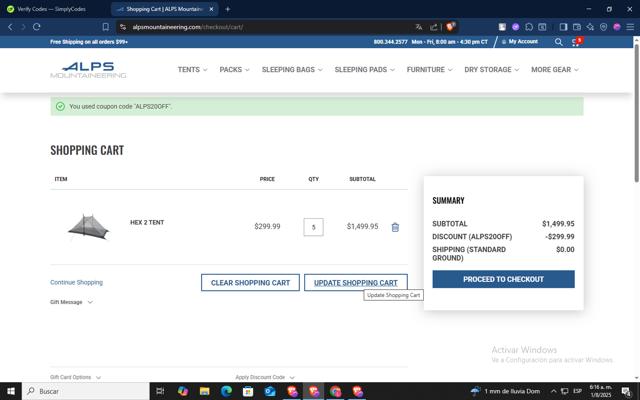Click the Windows Buscar search box

click(x=86, y=391)
